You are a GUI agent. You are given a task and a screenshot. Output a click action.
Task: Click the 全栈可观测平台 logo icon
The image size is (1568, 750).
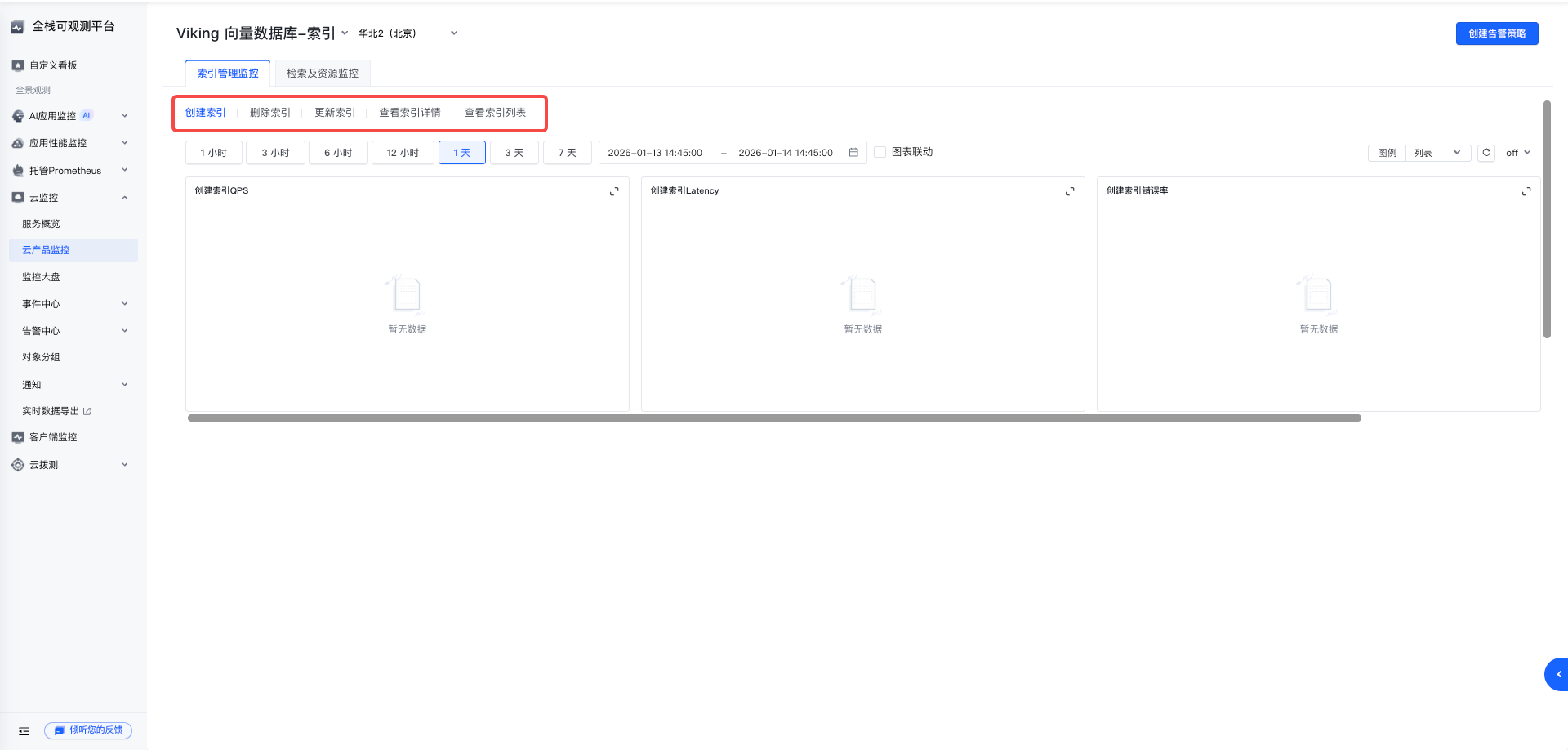coord(17,27)
